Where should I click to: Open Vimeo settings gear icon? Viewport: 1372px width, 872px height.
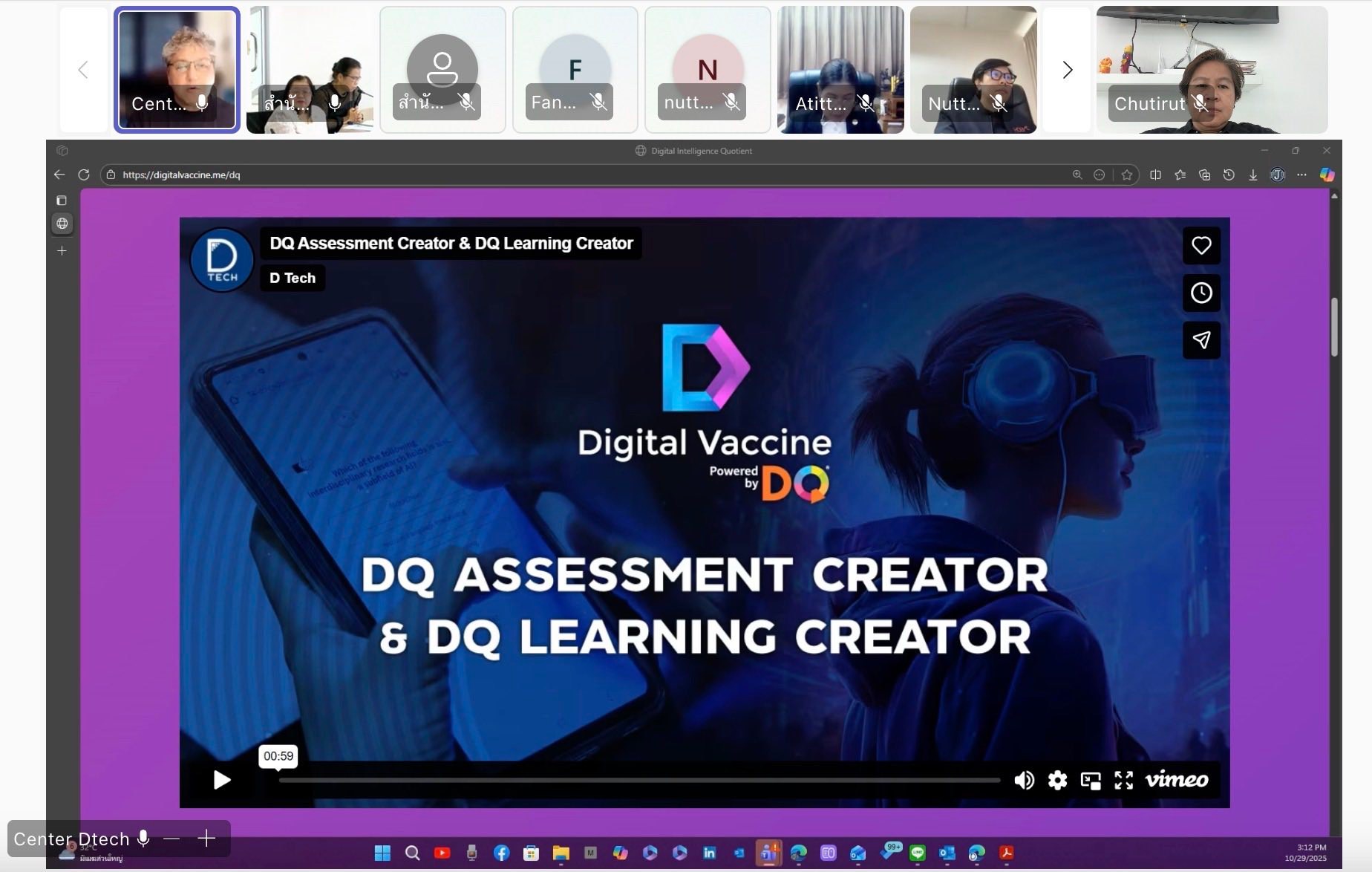coord(1057,780)
